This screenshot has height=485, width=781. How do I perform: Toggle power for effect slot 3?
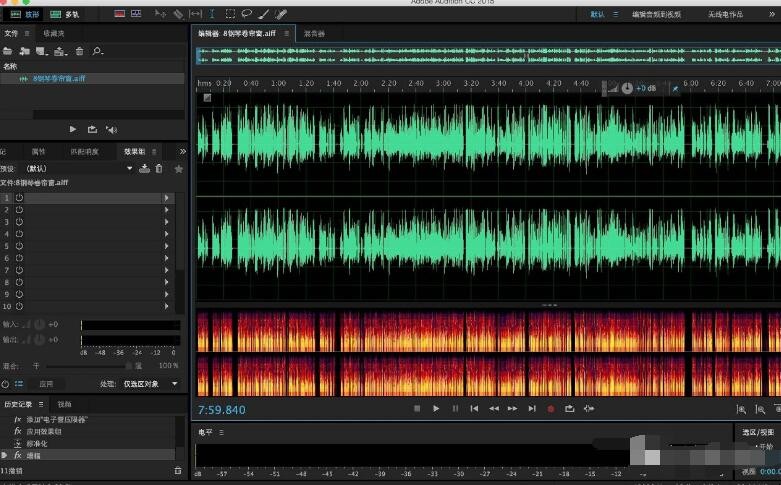pyautogui.click(x=19, y=222)
